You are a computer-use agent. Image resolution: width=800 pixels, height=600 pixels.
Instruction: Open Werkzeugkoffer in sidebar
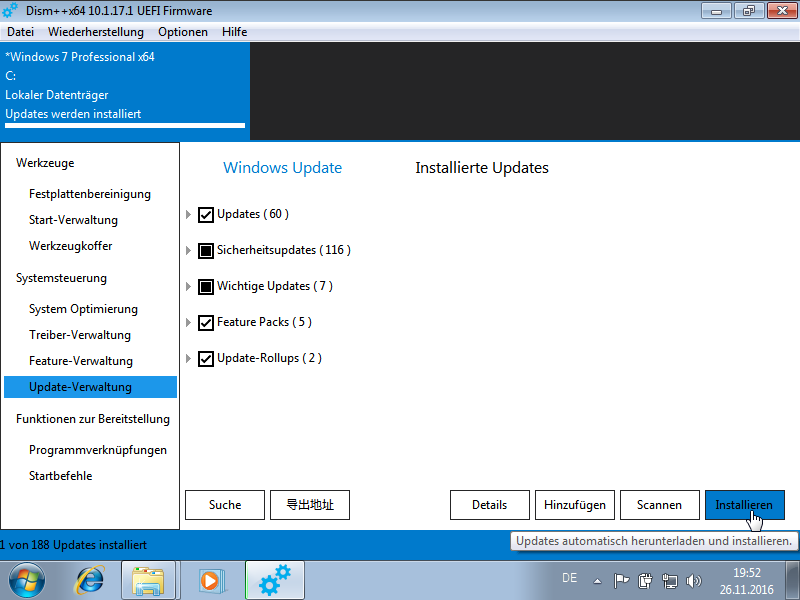pos(70,246)
